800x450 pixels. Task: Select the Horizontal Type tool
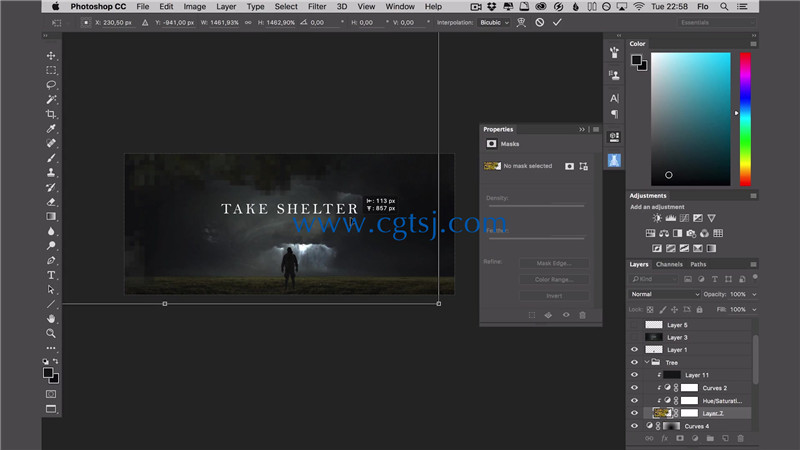coord(51,275)
